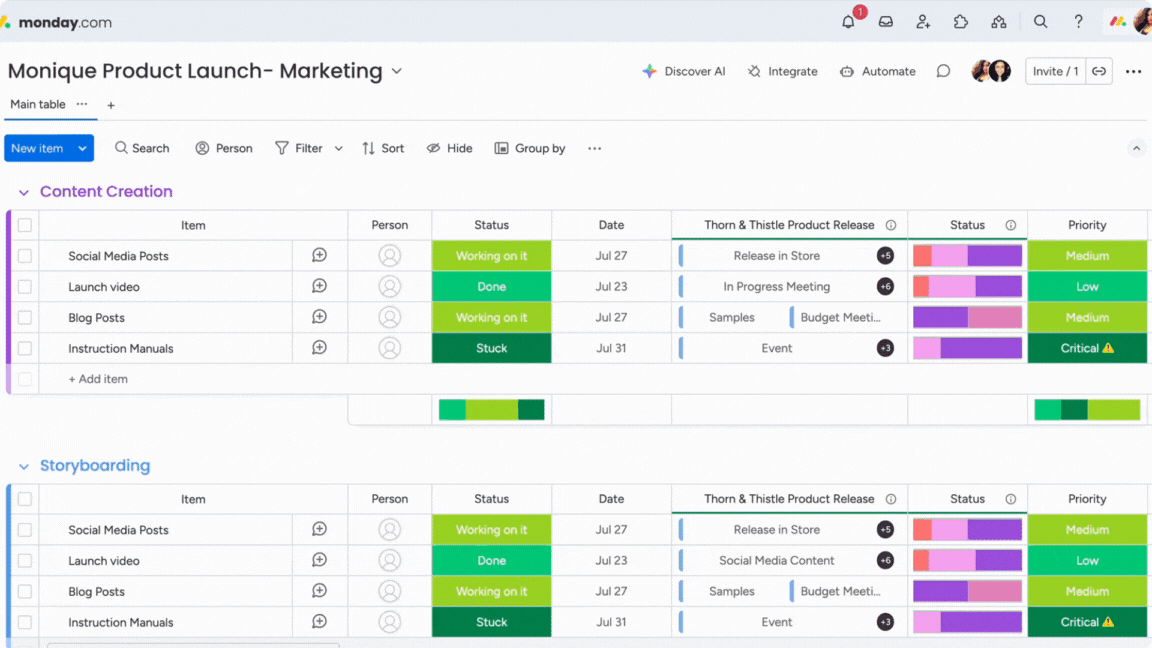Click mirrored status bar of Content Creation Blog Posts
The width and height of the screenshot is (1152, 648).
[968, 317]
